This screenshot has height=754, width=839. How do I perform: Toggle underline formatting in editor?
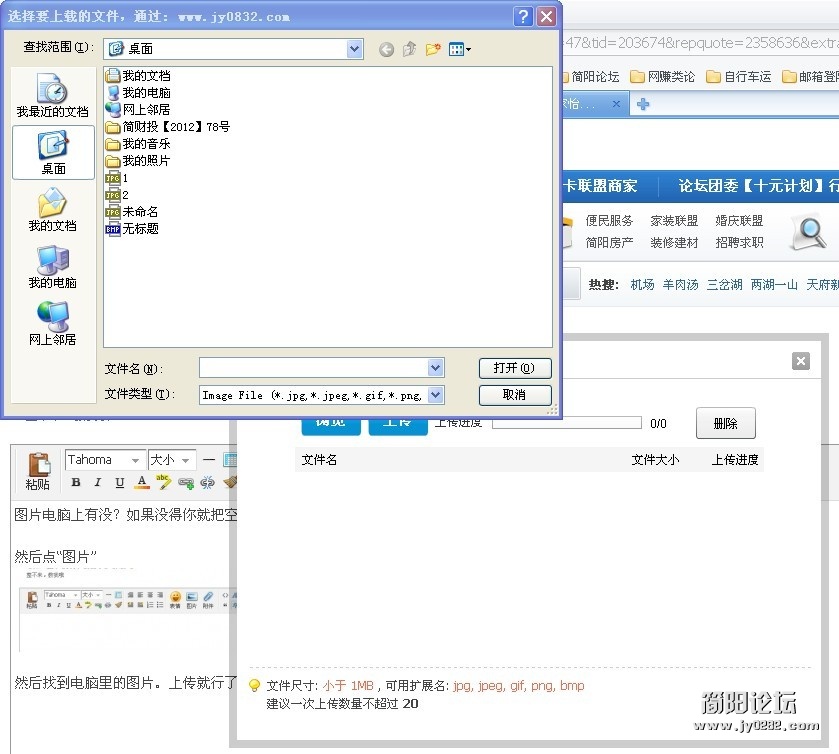(x=119, y=482)
